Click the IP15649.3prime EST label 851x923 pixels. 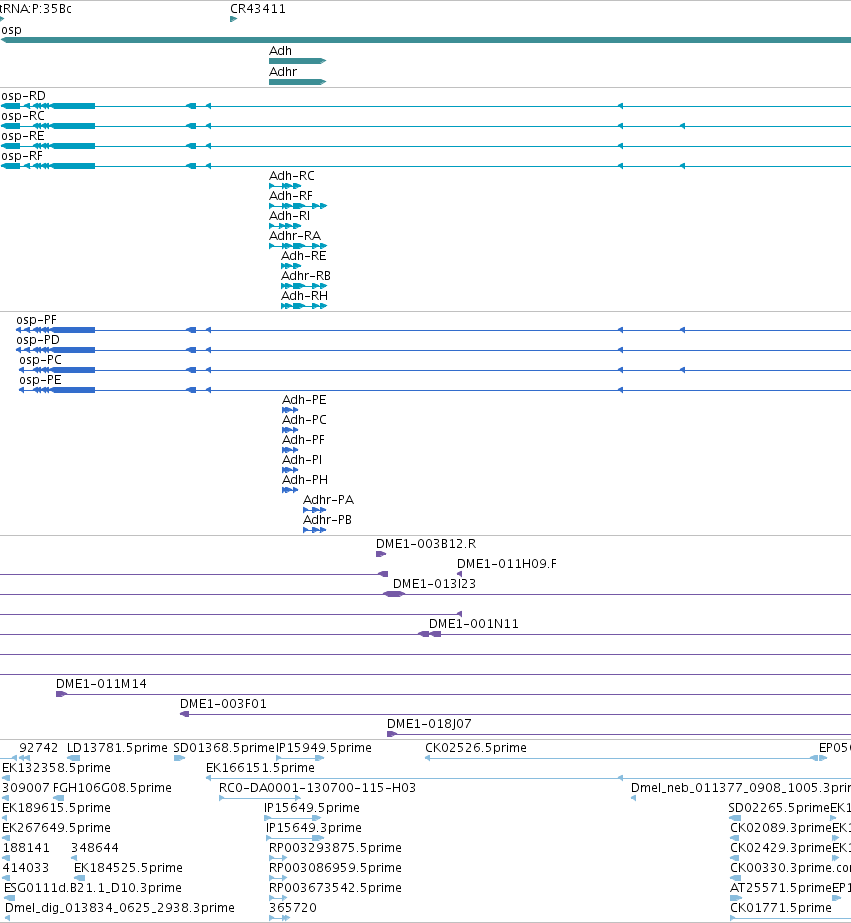click(314, 828)
